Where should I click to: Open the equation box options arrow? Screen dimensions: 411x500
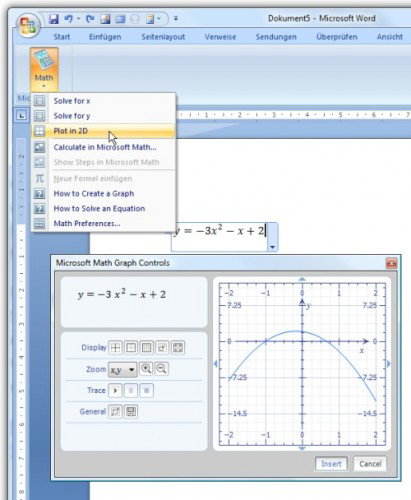point(273,247)
